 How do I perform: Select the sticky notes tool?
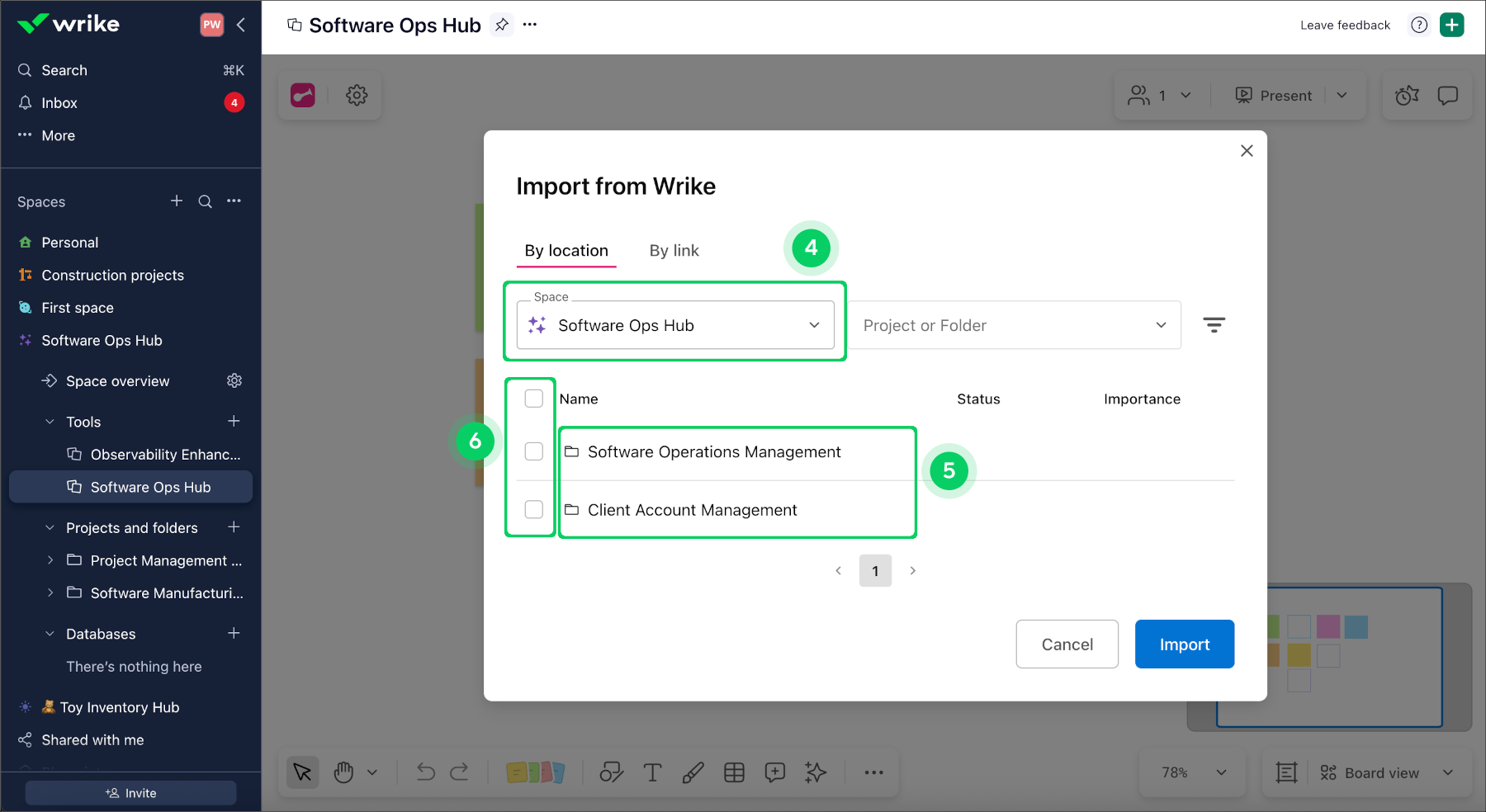tap(537, 772)
